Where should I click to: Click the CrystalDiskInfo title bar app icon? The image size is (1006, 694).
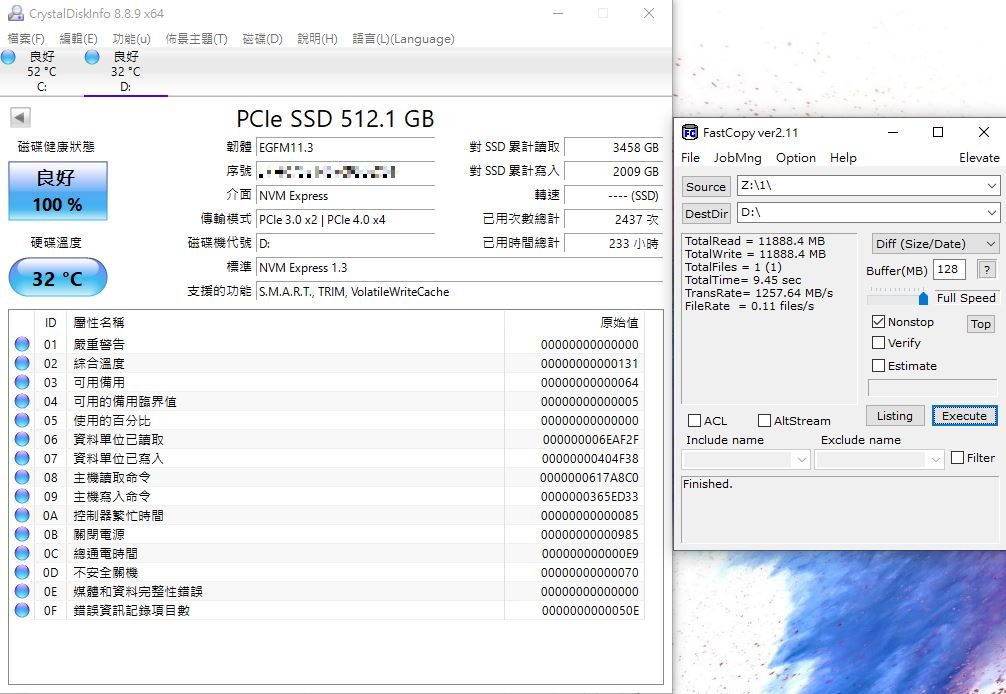click(x=15, y=13)
